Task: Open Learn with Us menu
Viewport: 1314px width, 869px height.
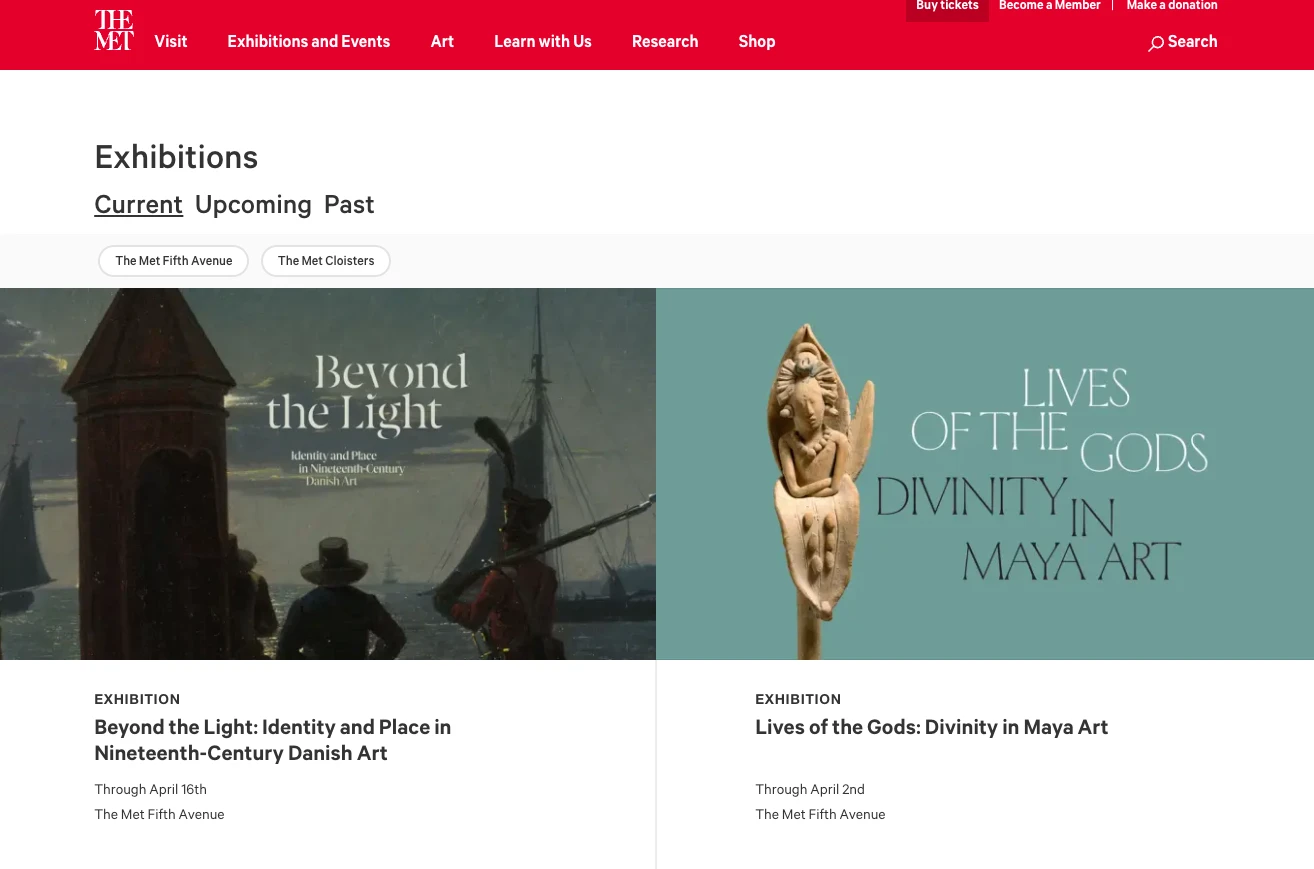Action: 543,42
